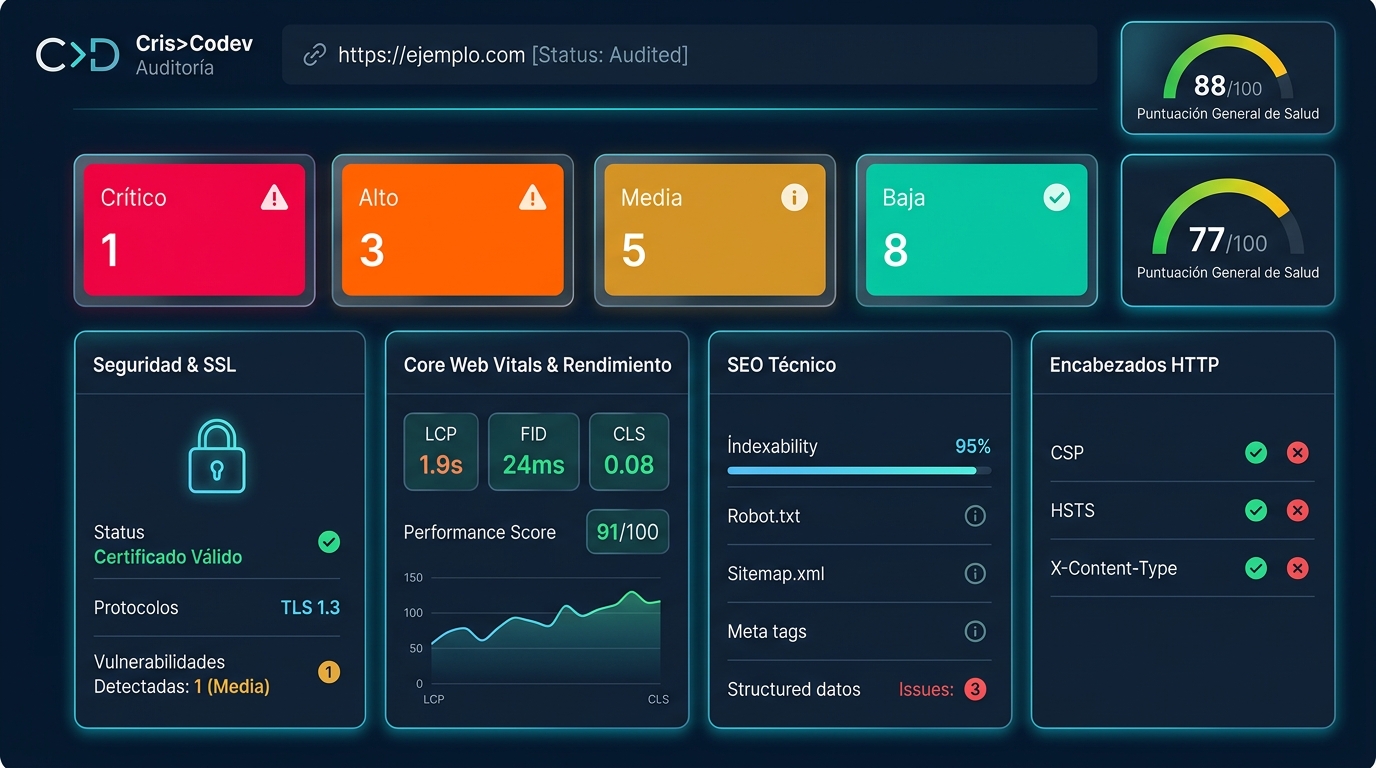Image resolution: width=1376 pixels, height=768 pixels.
Task: Click the info icon for Meta tags
Action: point(975,631)
